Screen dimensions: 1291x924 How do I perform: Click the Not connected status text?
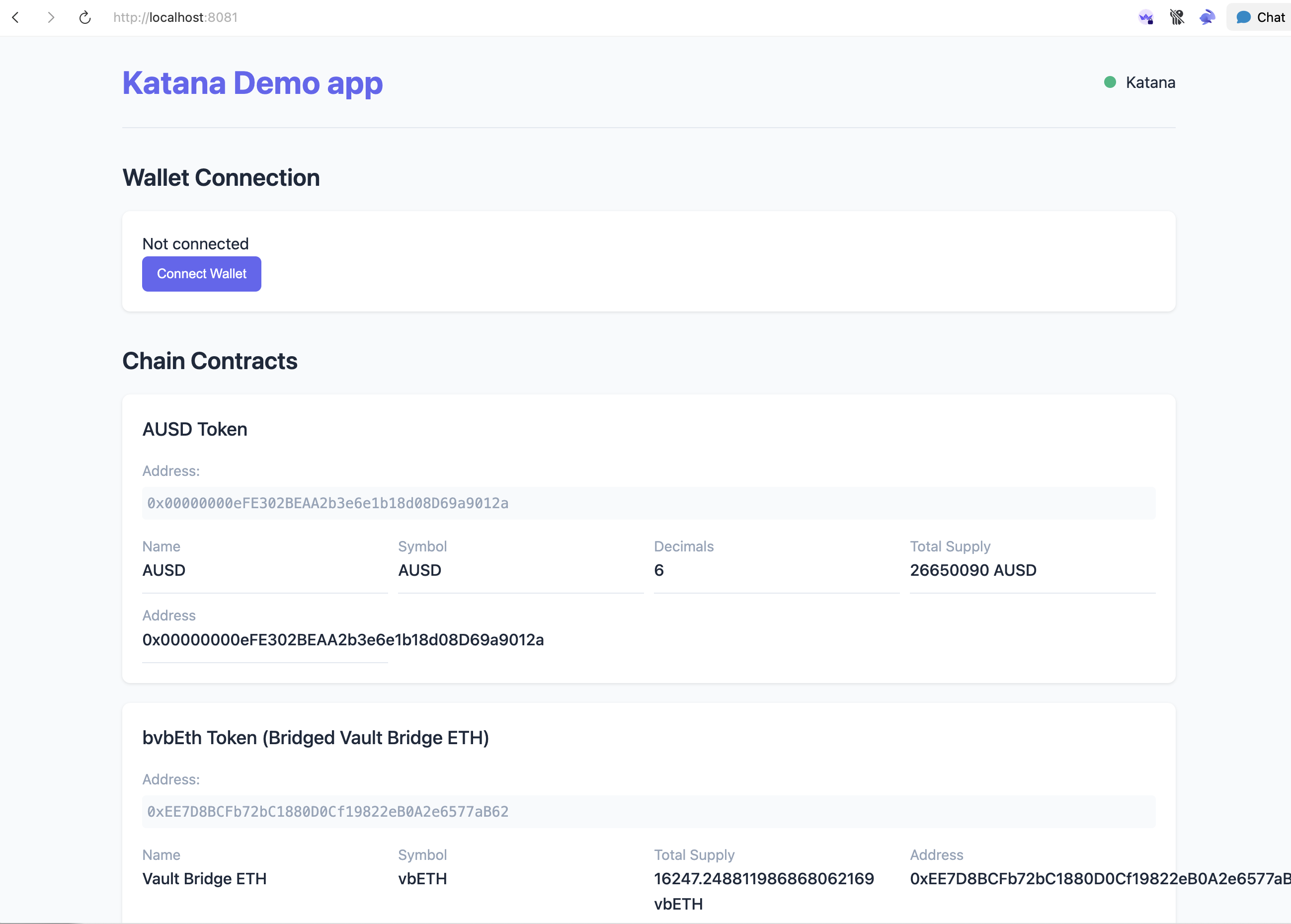click(x=195, y=243)
